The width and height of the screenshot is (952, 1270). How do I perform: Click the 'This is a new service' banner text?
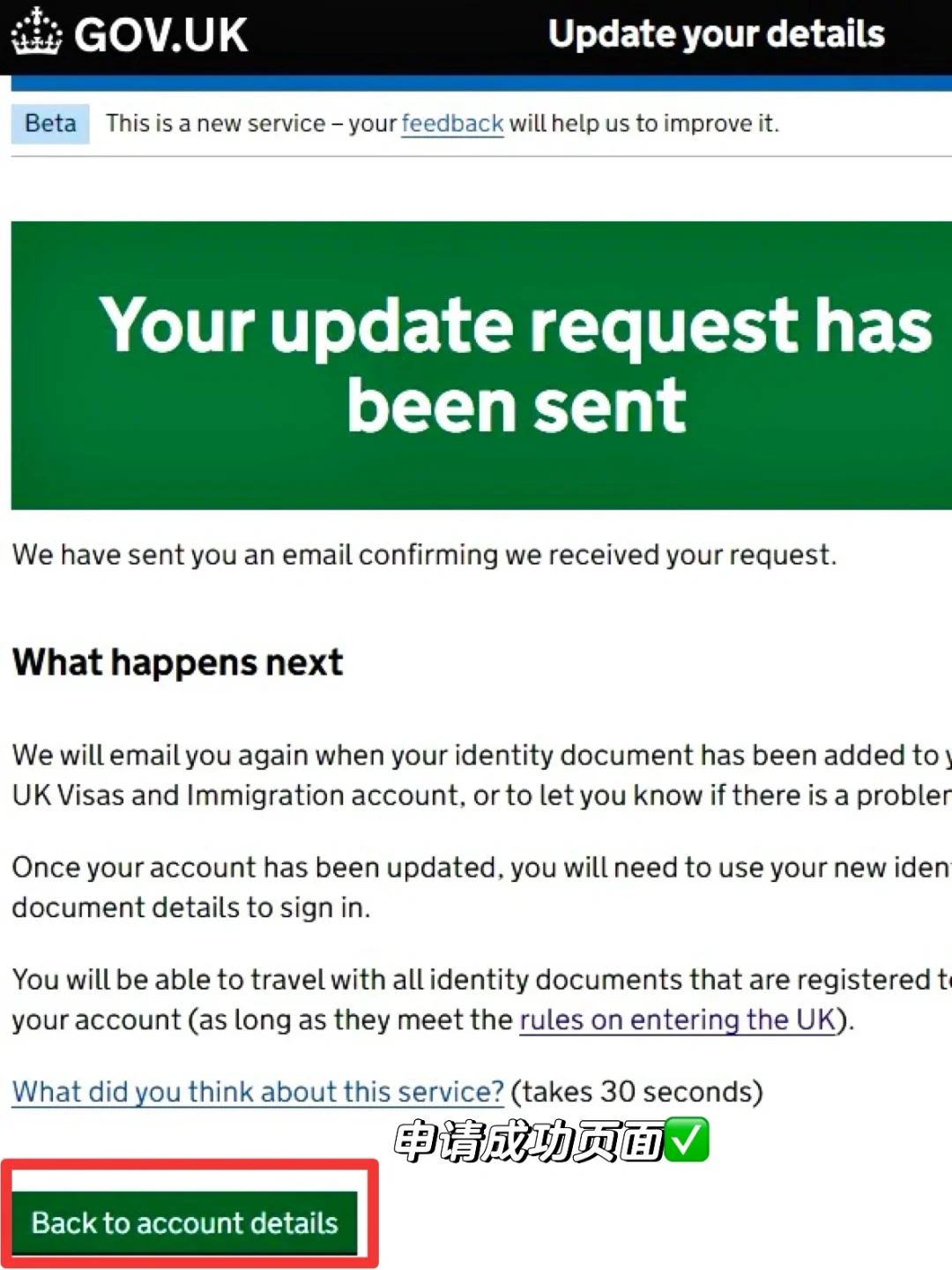pos(443,123)
